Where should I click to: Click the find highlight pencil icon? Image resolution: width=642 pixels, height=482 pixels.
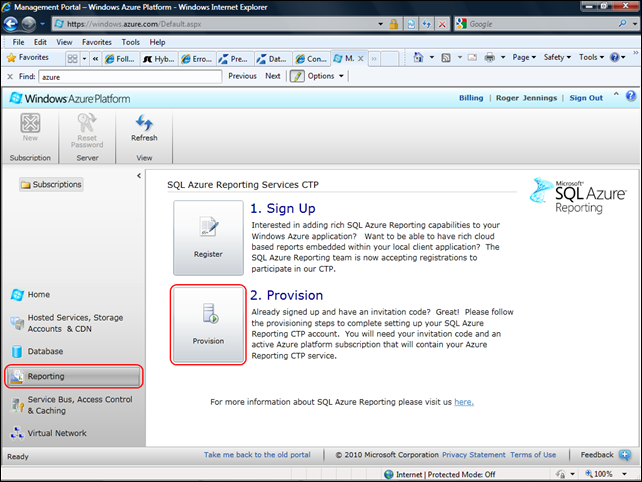click(x=297, y=76)
